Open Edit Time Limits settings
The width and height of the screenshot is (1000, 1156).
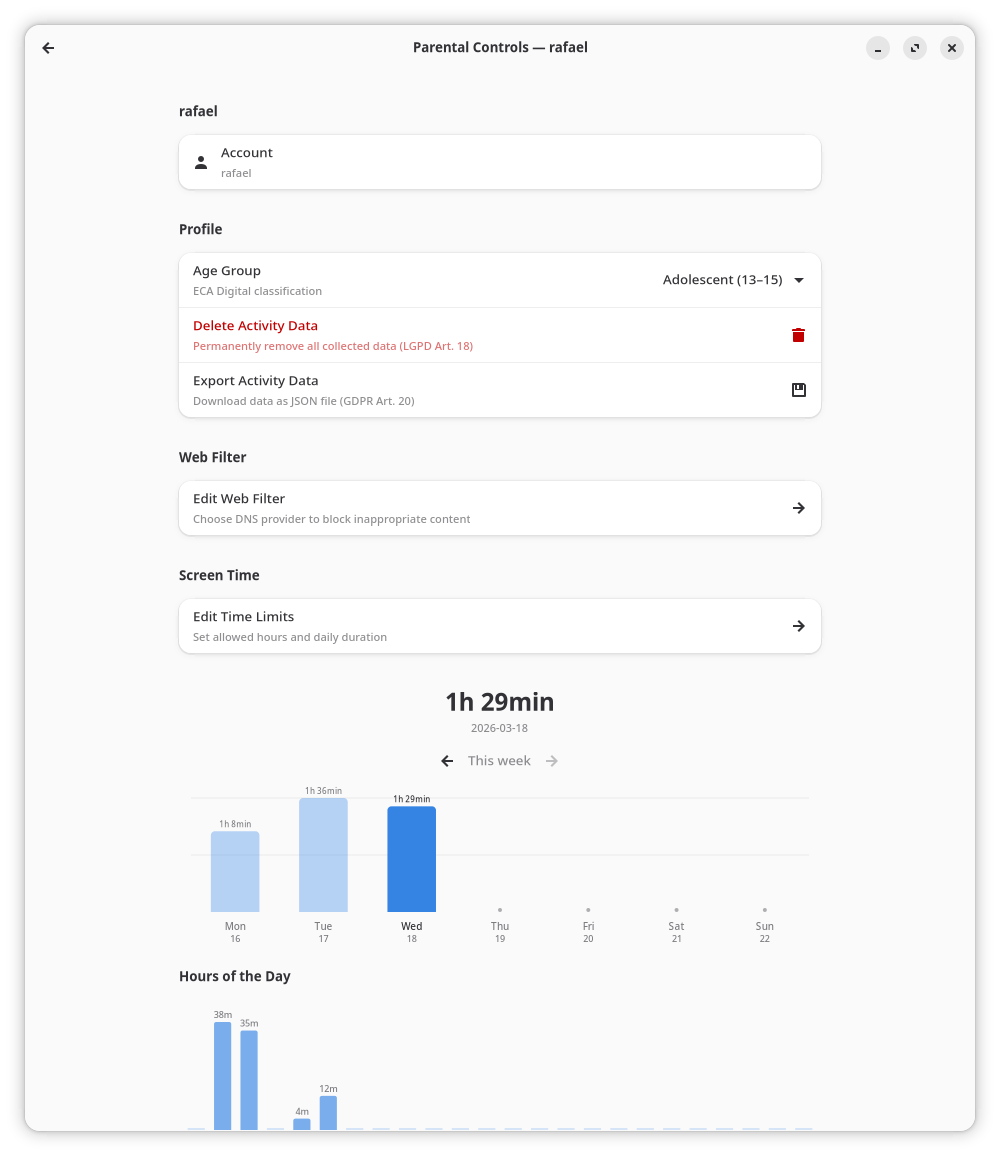(x=480, y=626)
